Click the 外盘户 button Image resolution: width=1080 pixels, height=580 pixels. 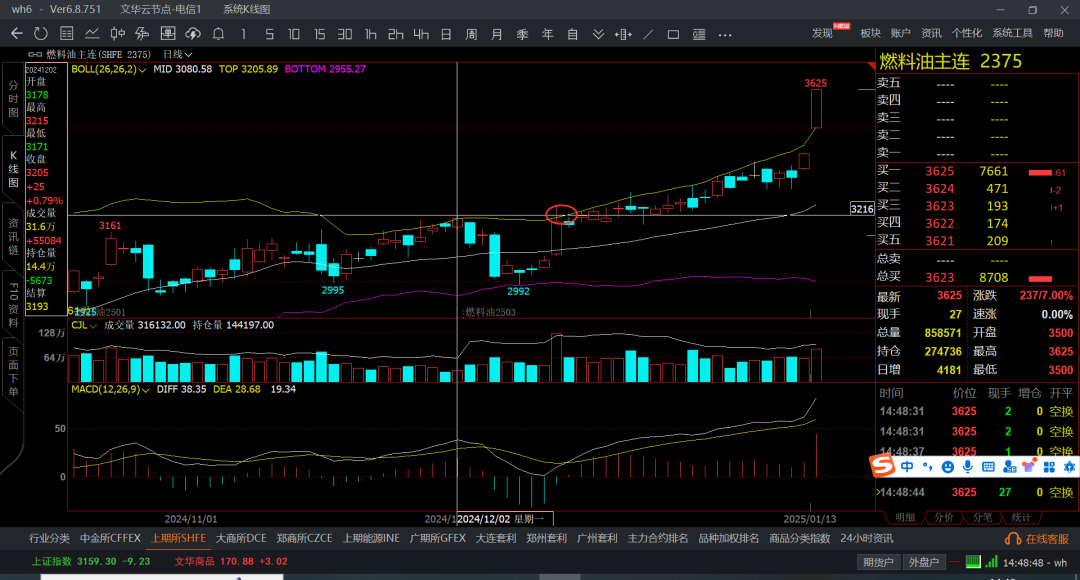[x=921, y=562]
